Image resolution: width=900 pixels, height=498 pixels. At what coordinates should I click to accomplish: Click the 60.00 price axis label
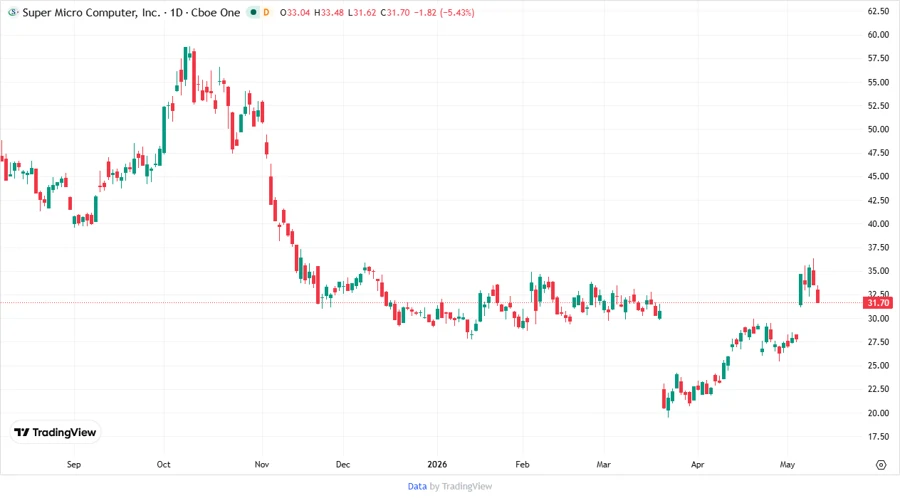click(x=878, y=34)
